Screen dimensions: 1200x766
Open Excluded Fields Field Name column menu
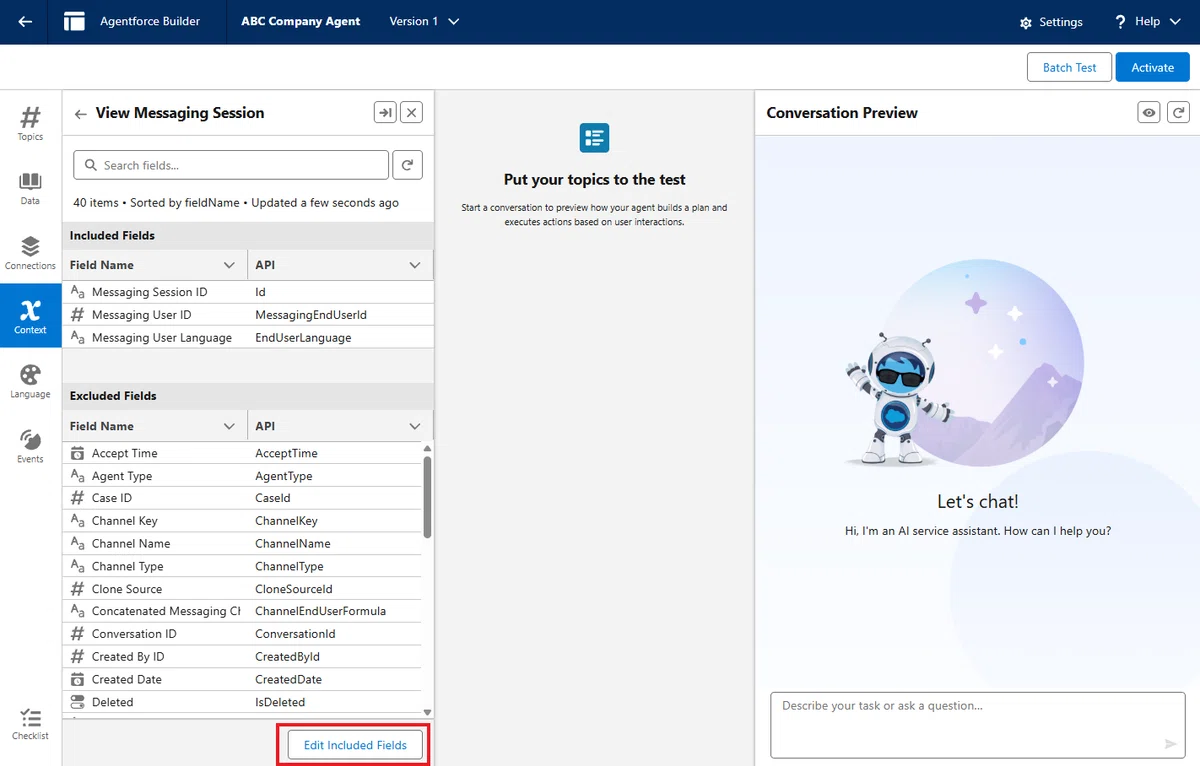(x=229, y=426)
